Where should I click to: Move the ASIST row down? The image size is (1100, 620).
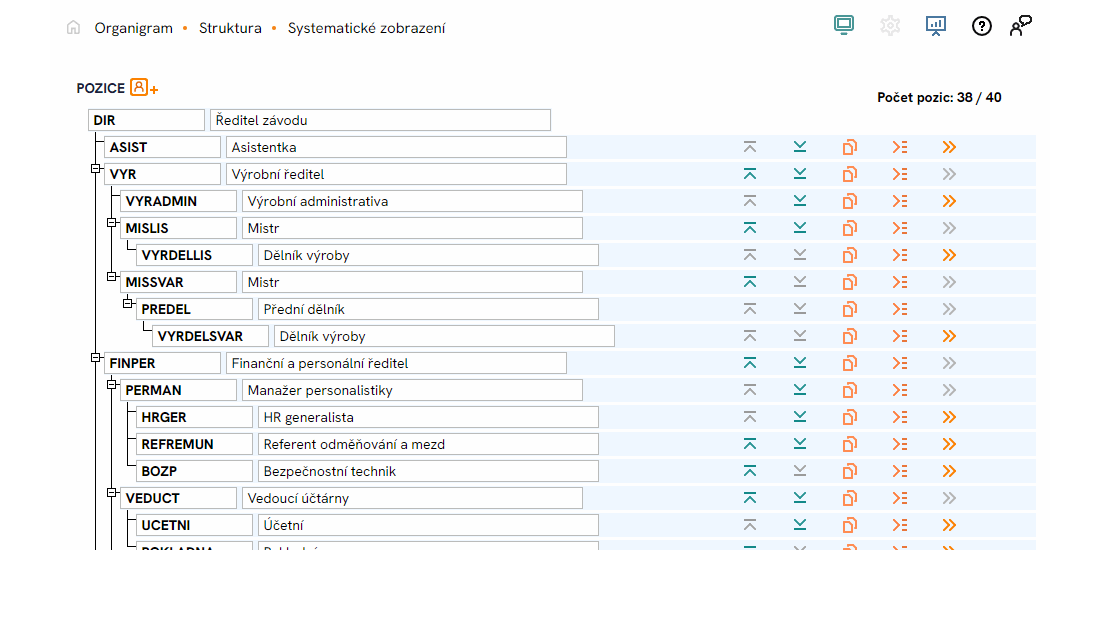[x=800, y=147]
